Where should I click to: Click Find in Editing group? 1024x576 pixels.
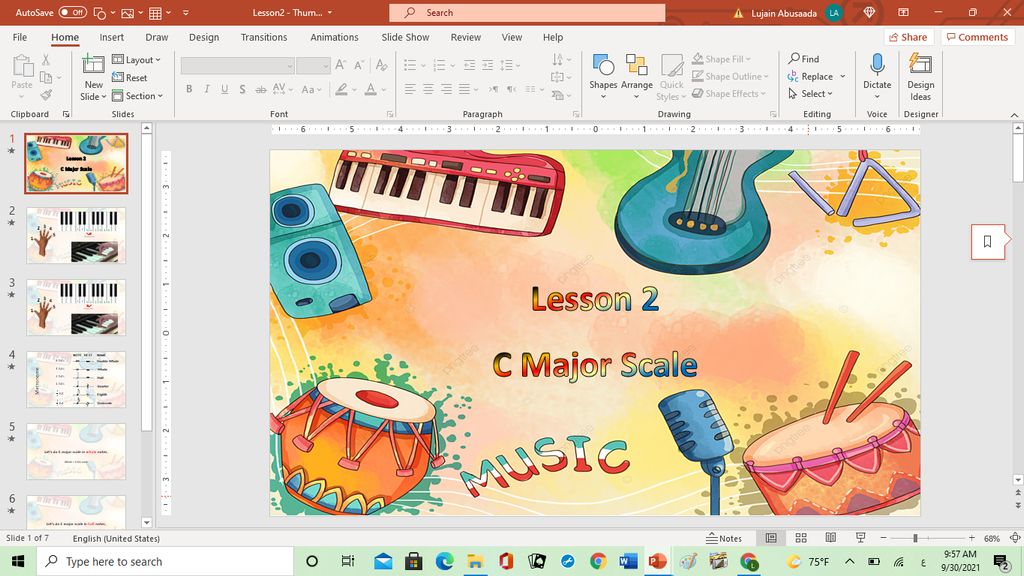(x=803, y=58)
